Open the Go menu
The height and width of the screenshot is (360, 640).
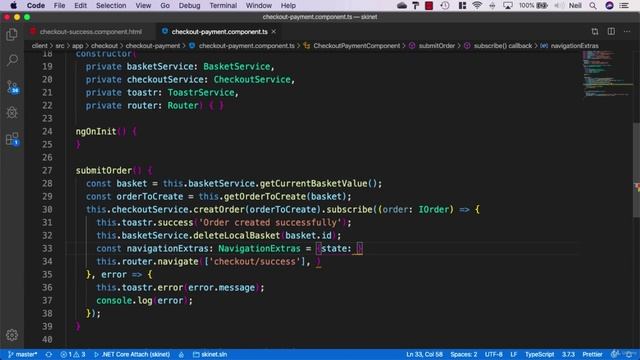(165, 5)
